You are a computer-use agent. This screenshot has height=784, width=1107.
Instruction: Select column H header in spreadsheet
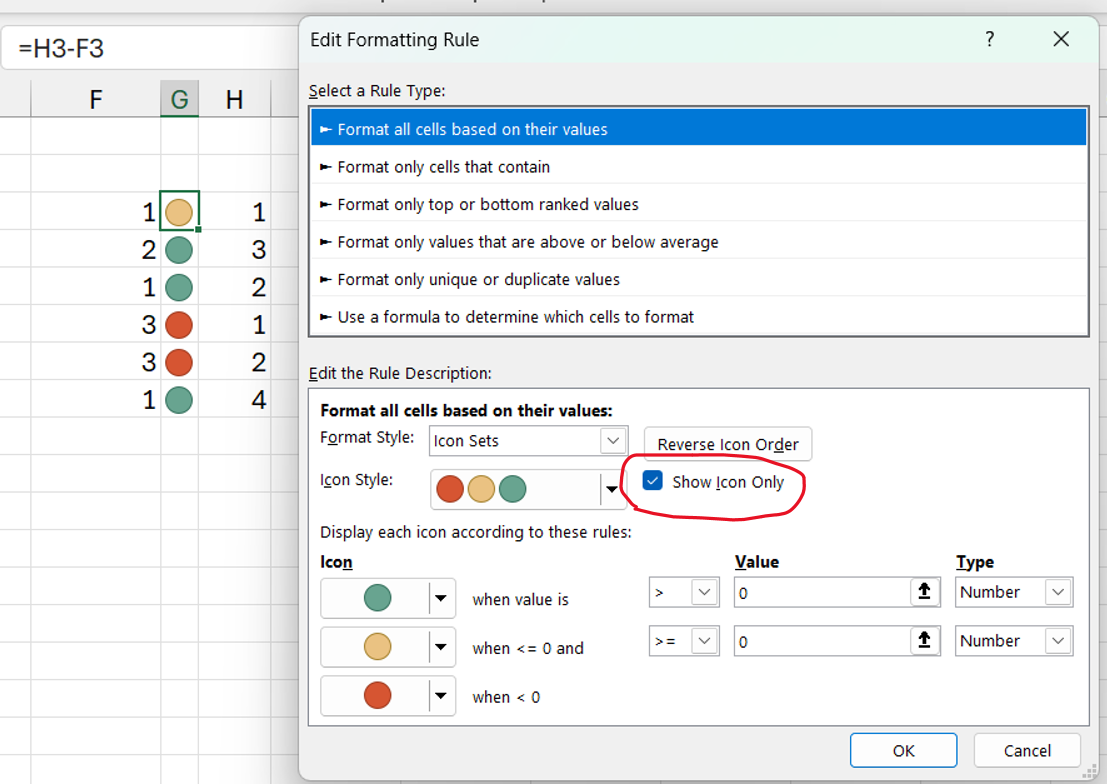(x=234, y=99)
